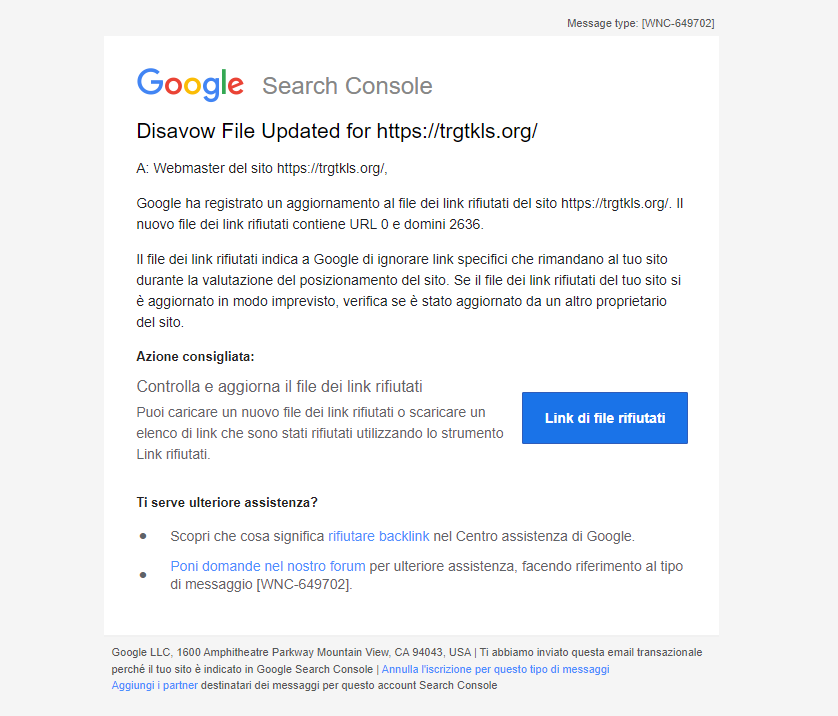The image size is (838, 716).
Task: Click the Google logo
Action: [190, 84]
